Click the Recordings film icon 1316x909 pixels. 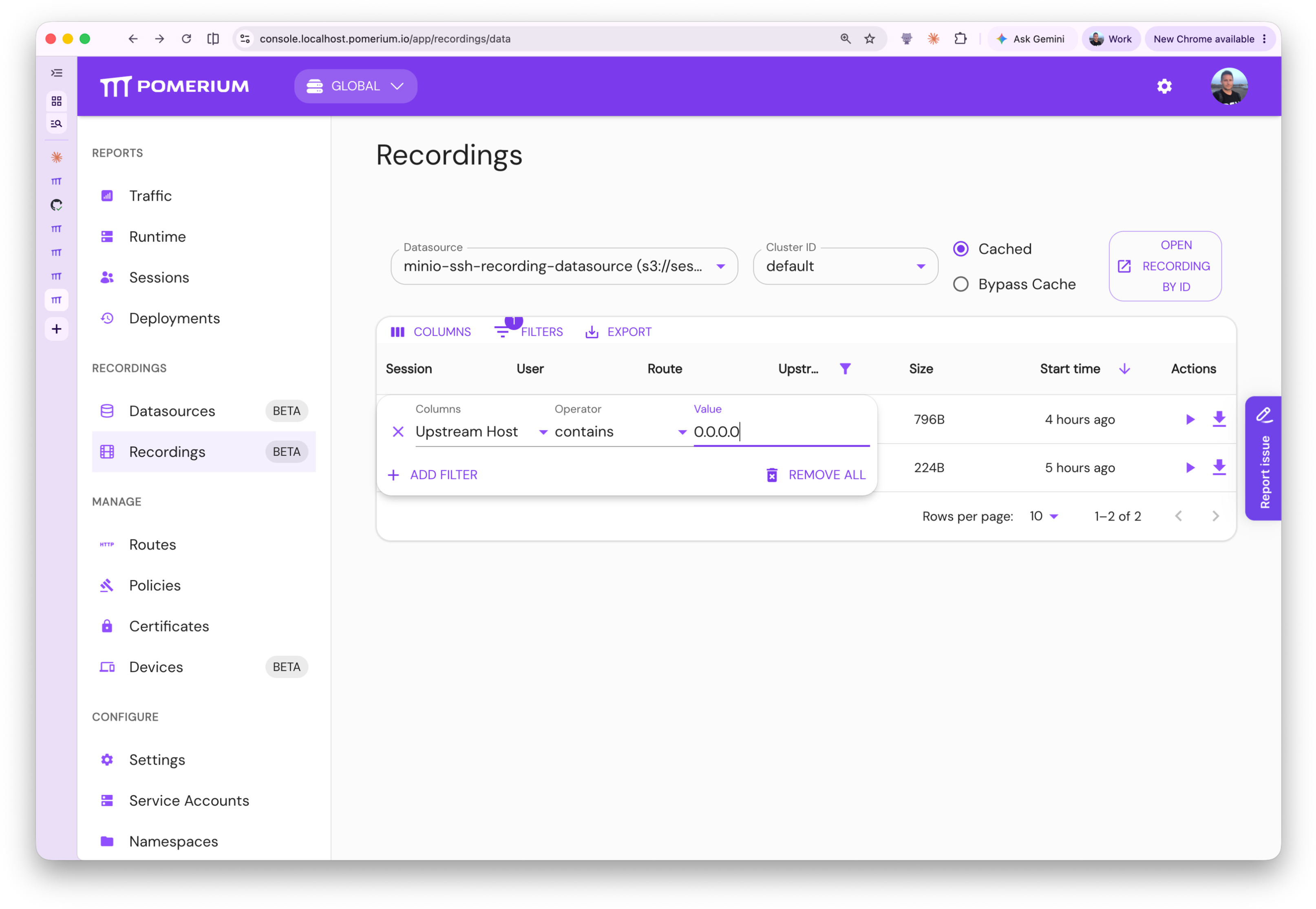point(107,452)
